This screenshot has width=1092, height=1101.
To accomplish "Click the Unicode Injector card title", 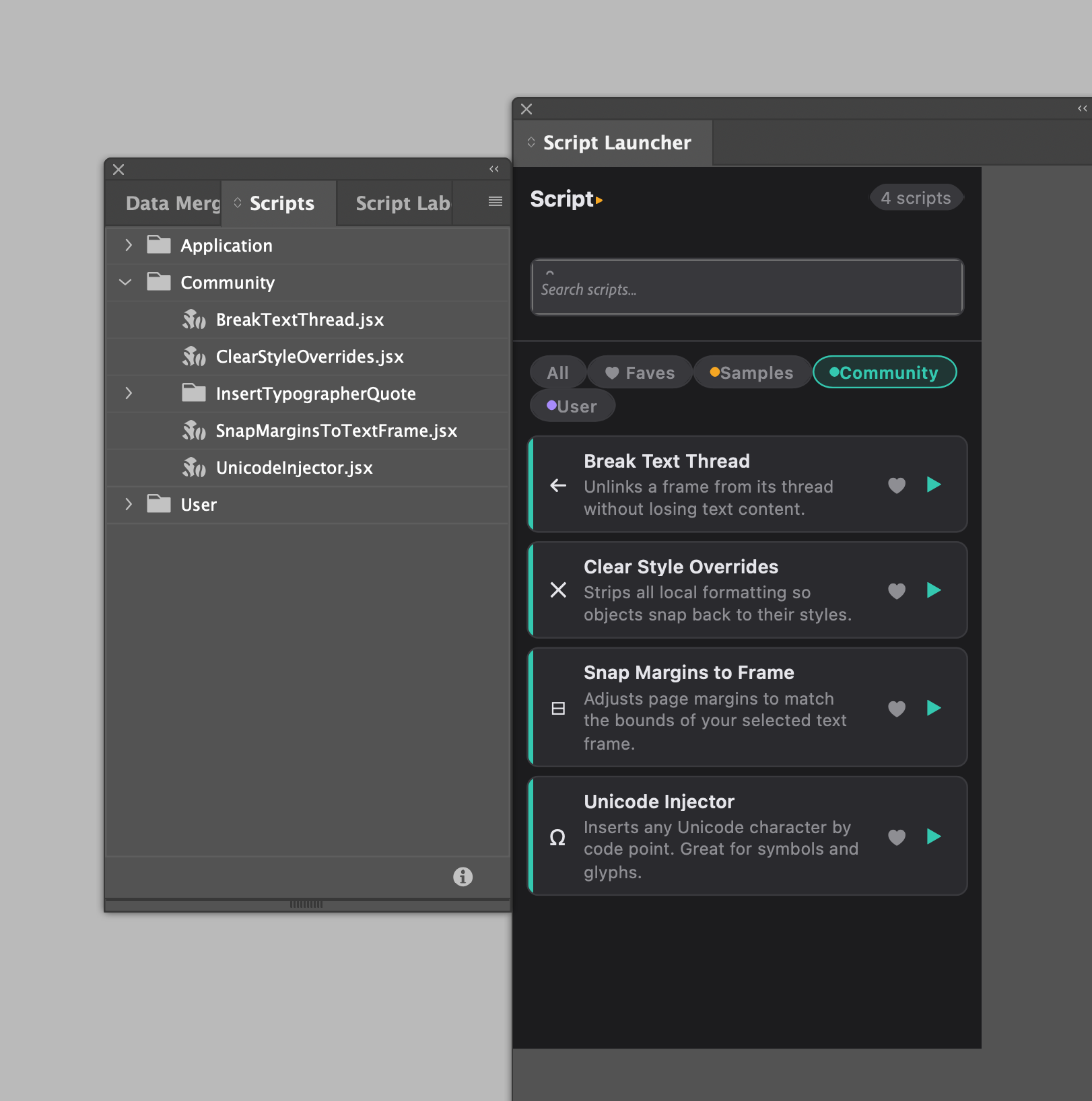I will point(659,802).
